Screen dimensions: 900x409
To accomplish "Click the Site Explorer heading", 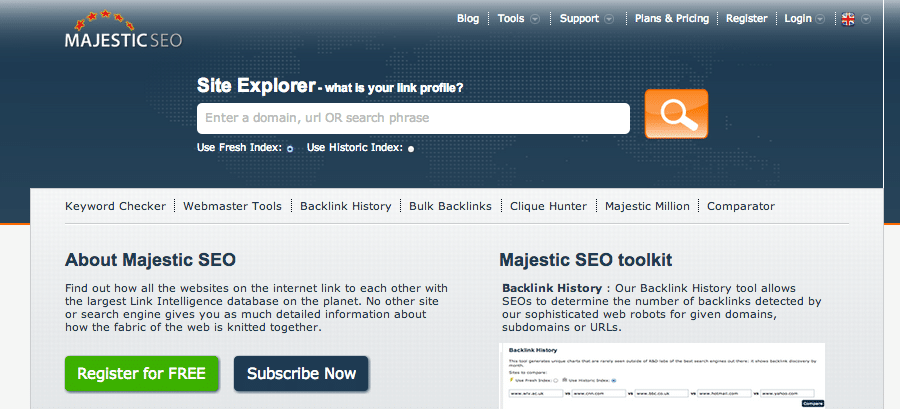I will (256, 85).
